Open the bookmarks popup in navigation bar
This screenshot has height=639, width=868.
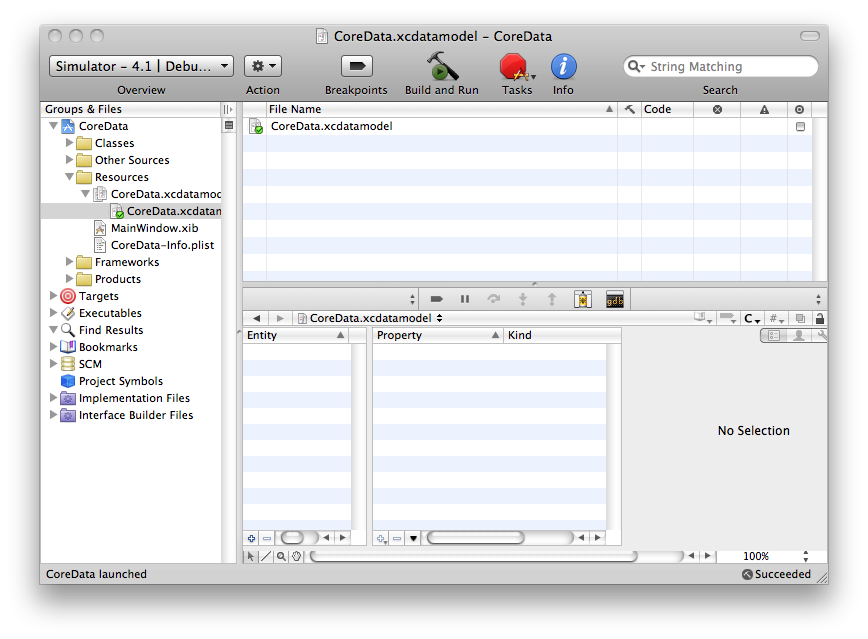click(702, 318)
